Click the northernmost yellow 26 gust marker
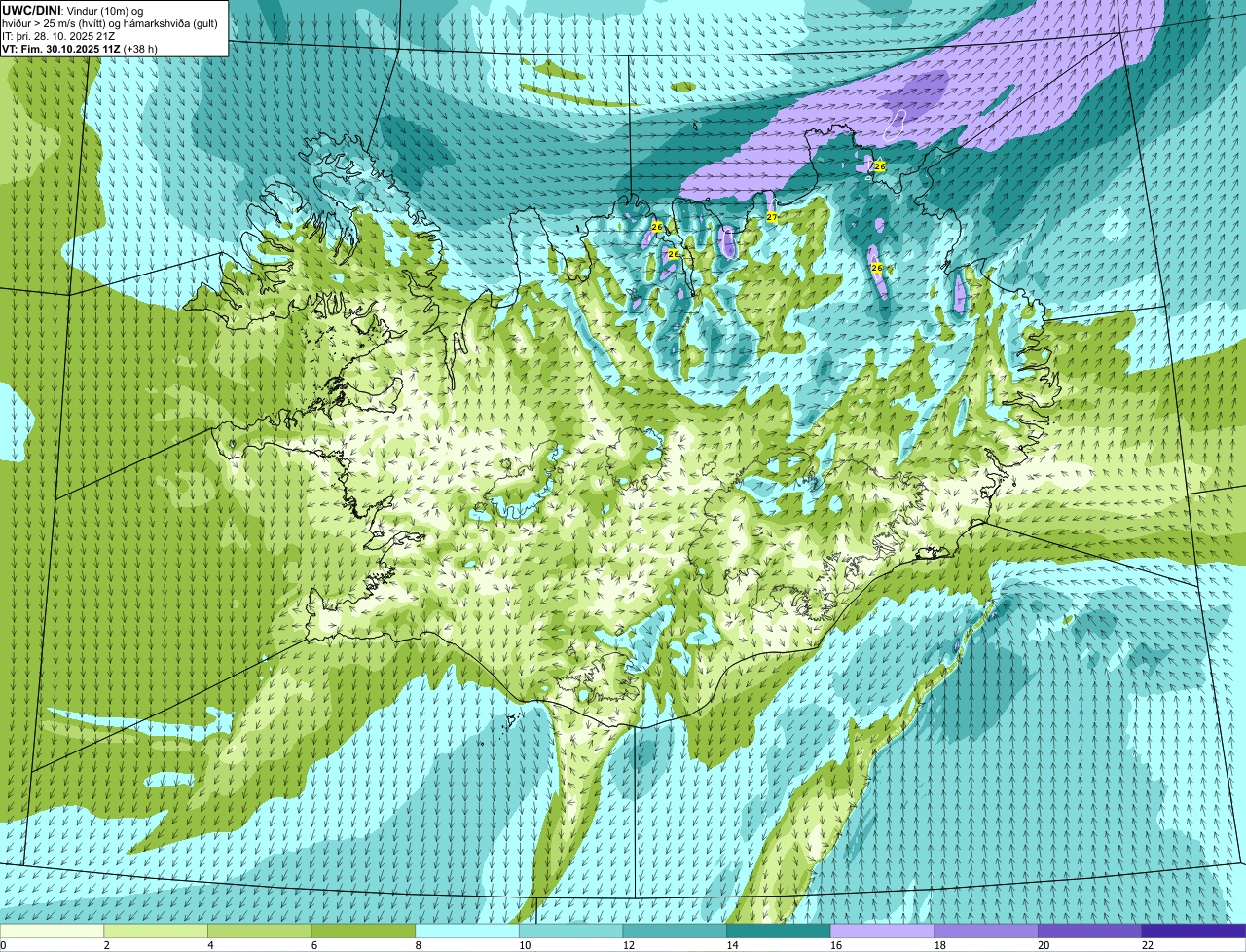1246x952 pixels. 880,166
